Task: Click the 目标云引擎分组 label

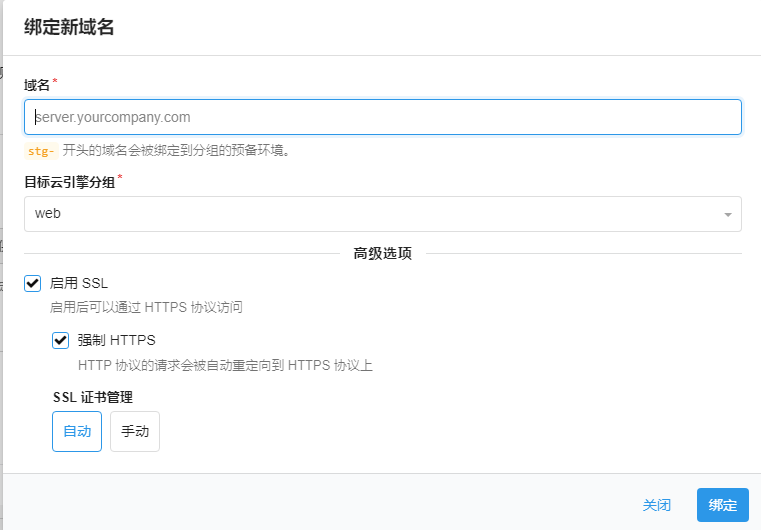Action: tap(70, 182)
